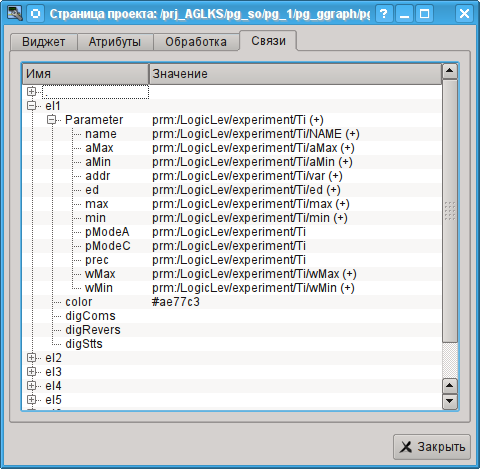Expand the el3 node
This screenshot has height=469, width=480.
click(31, 372)
